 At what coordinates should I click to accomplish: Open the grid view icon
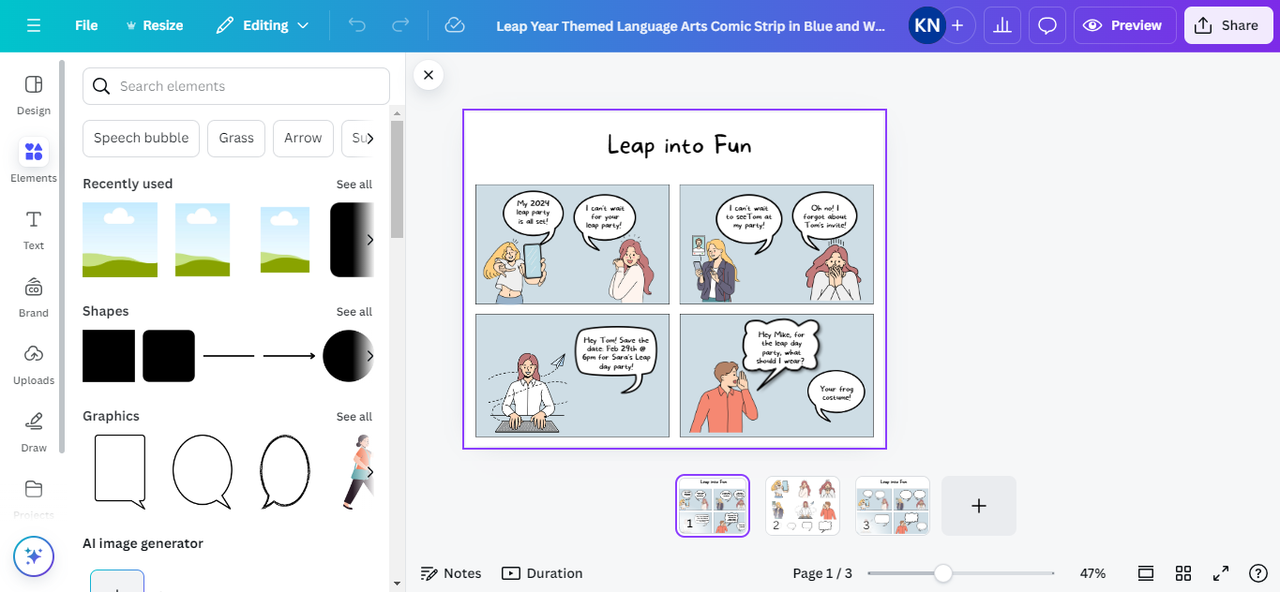coord(1183,573)
